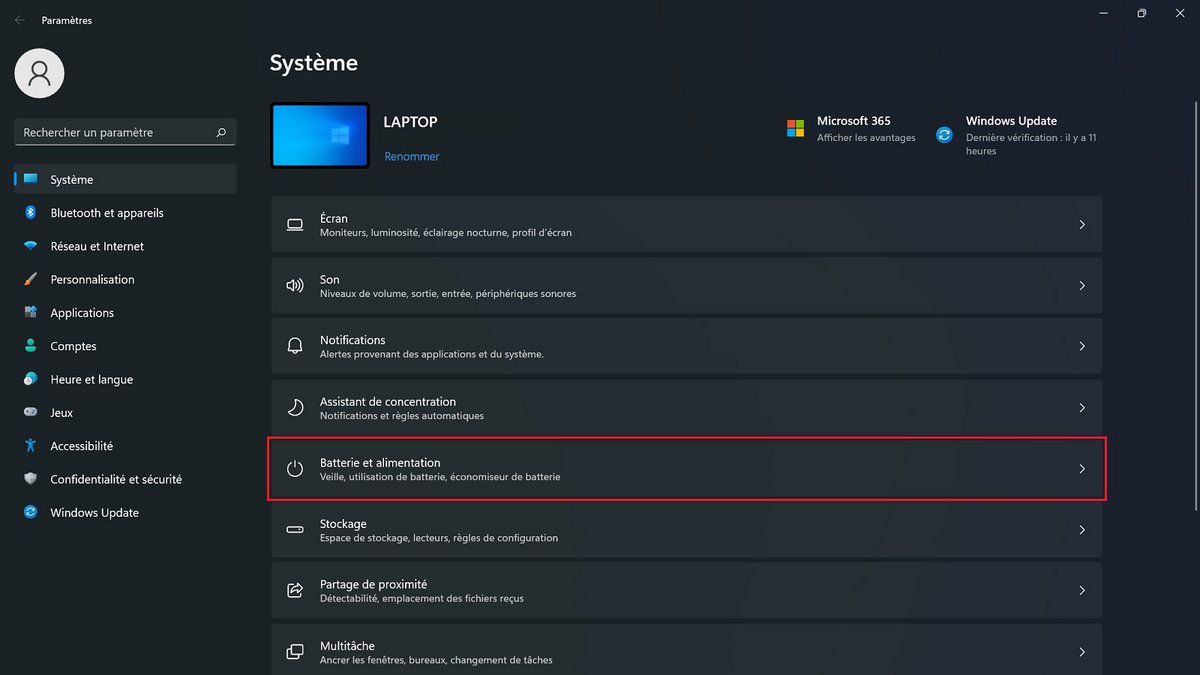Click the Système monitor icon in sidebar
This screenshot has width=1200, height=675.
(x=30, y=180)
